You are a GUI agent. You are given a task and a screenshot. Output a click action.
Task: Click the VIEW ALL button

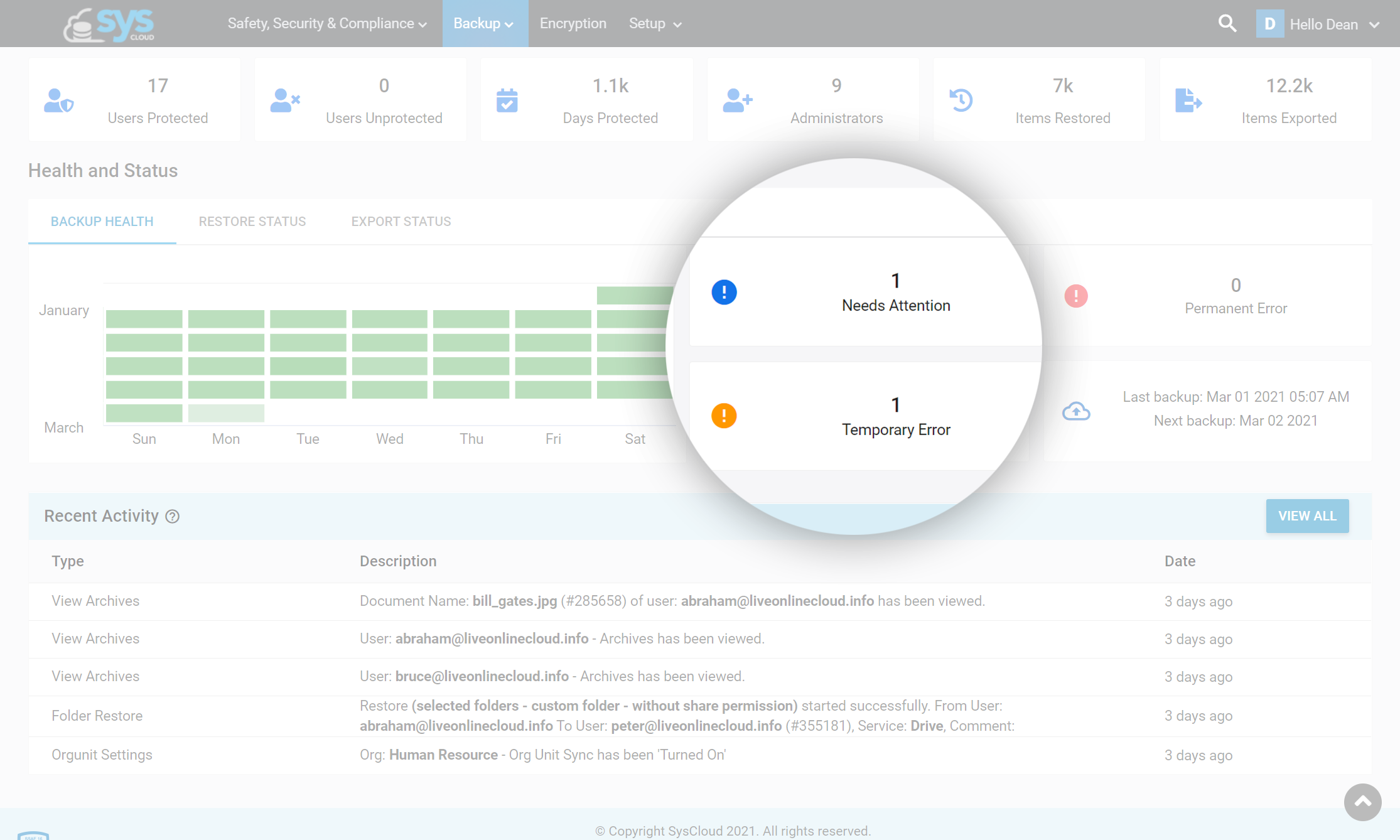1307,516
